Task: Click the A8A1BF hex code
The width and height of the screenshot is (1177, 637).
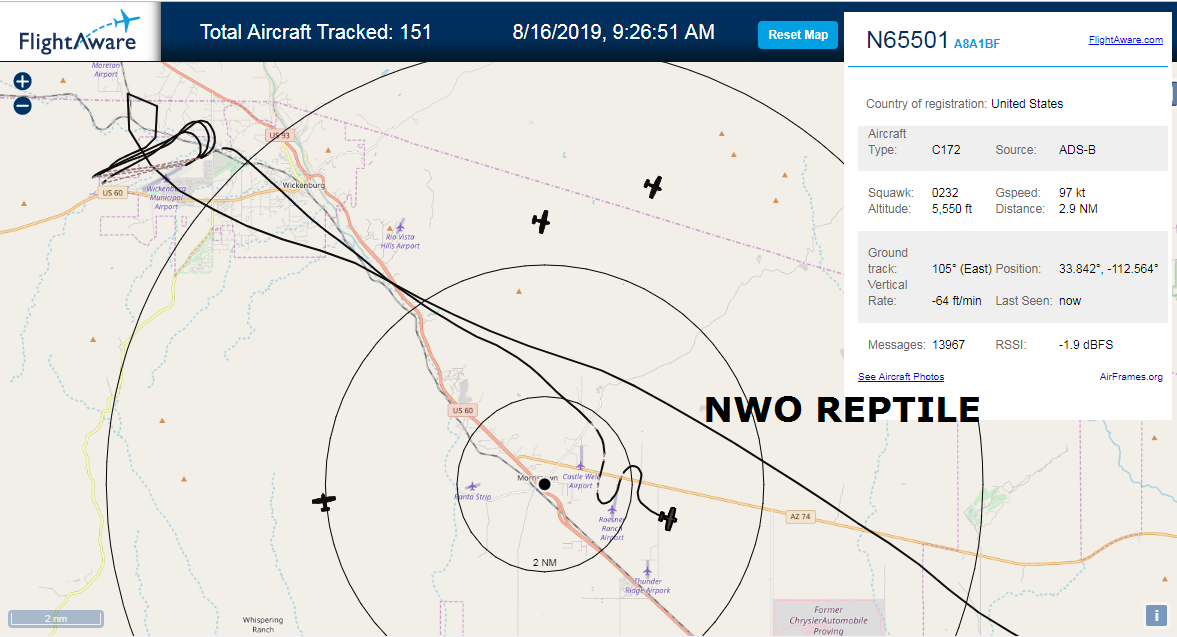Action: (977, 44)
